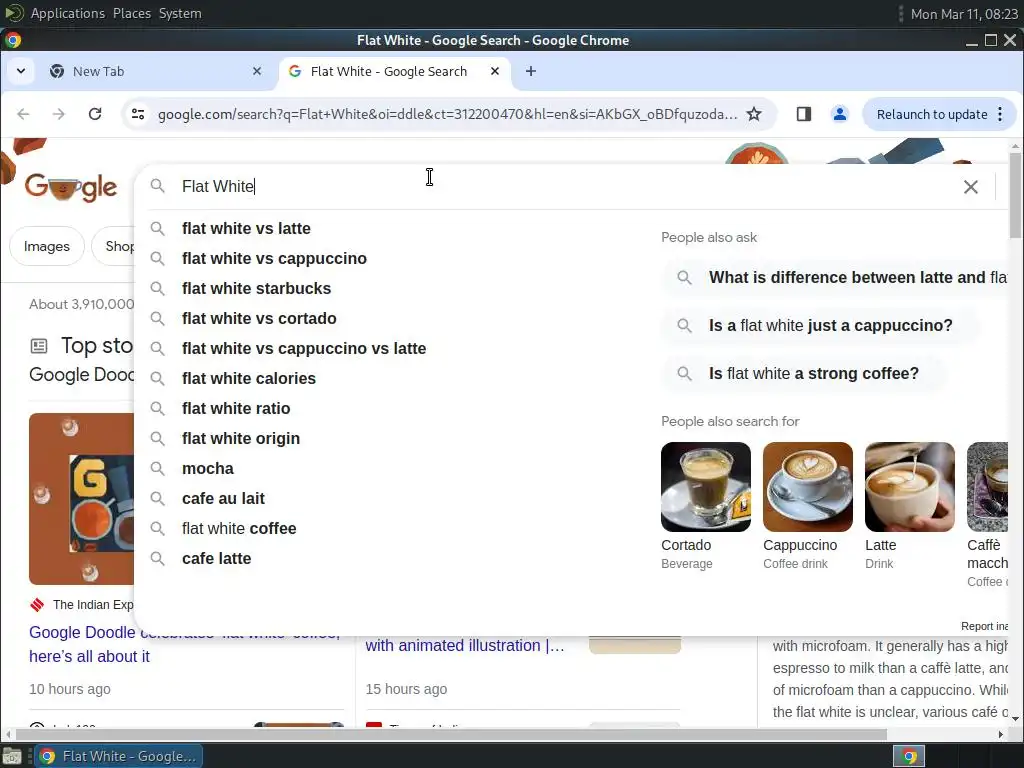This screenshot has width=1024, height=768.
Task: Choose the 'mocha' suggestion
Action: point(208,469)
